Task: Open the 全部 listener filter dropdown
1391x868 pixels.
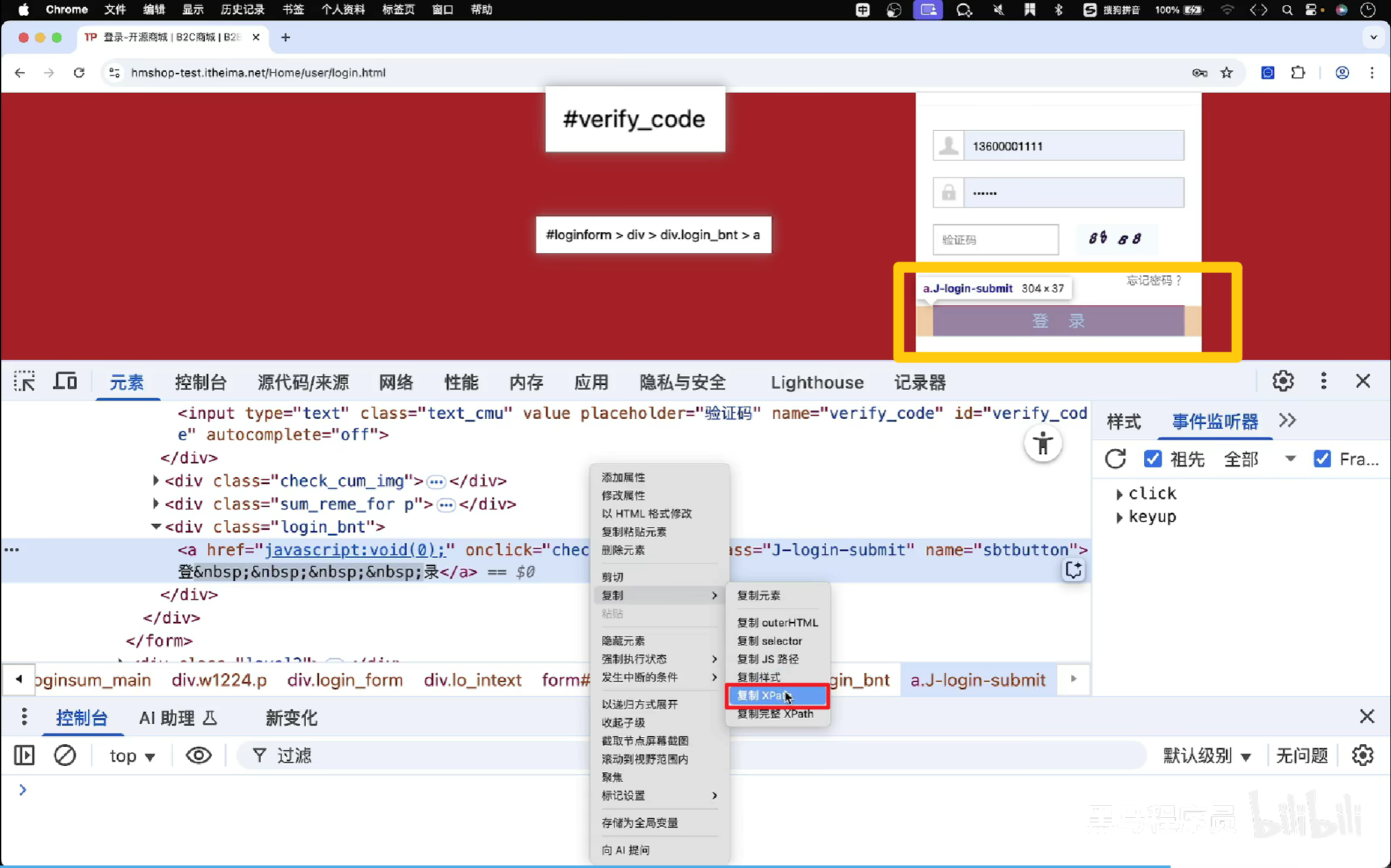Action: pos(1259,459)
